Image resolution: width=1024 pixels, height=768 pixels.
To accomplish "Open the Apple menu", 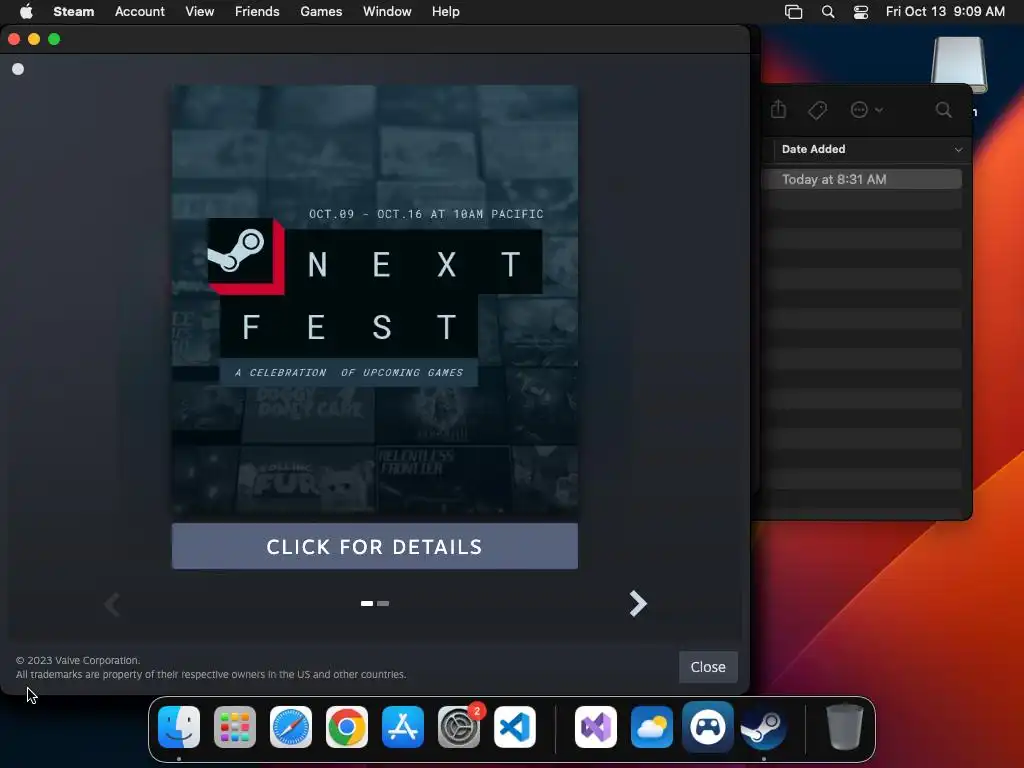I will (26, 11).
